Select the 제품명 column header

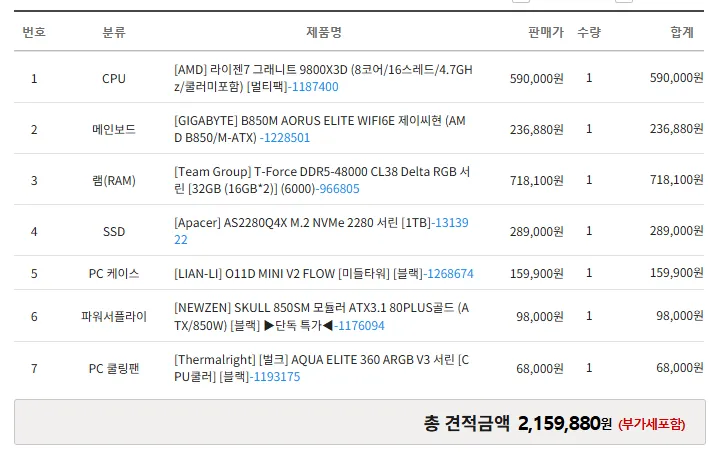click(324, 33)
